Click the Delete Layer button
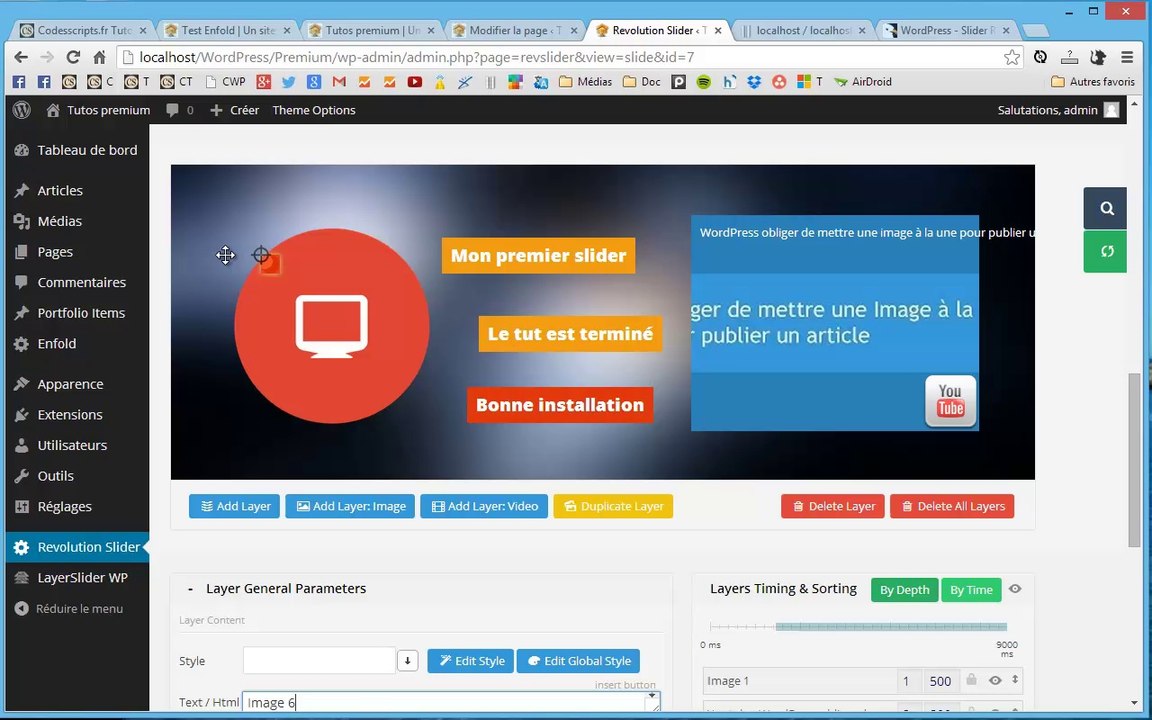The image size is (1152, 720). 833,506
